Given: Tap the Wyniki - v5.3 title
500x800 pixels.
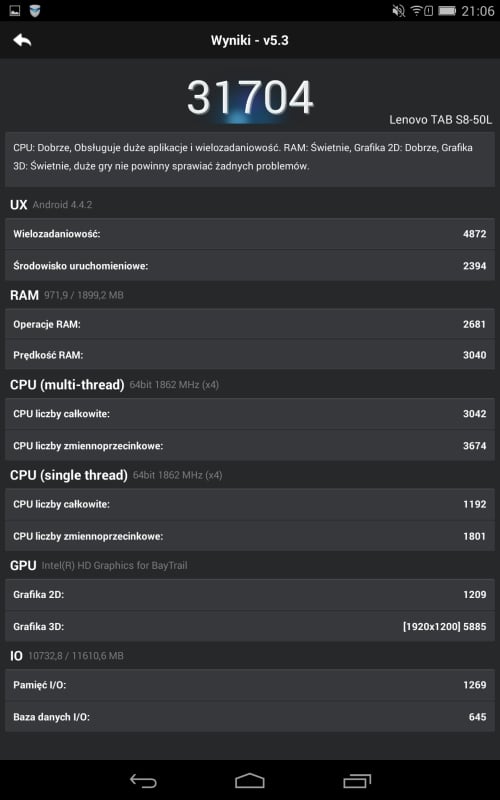Looking at the screenshot, I should point(250,40).
